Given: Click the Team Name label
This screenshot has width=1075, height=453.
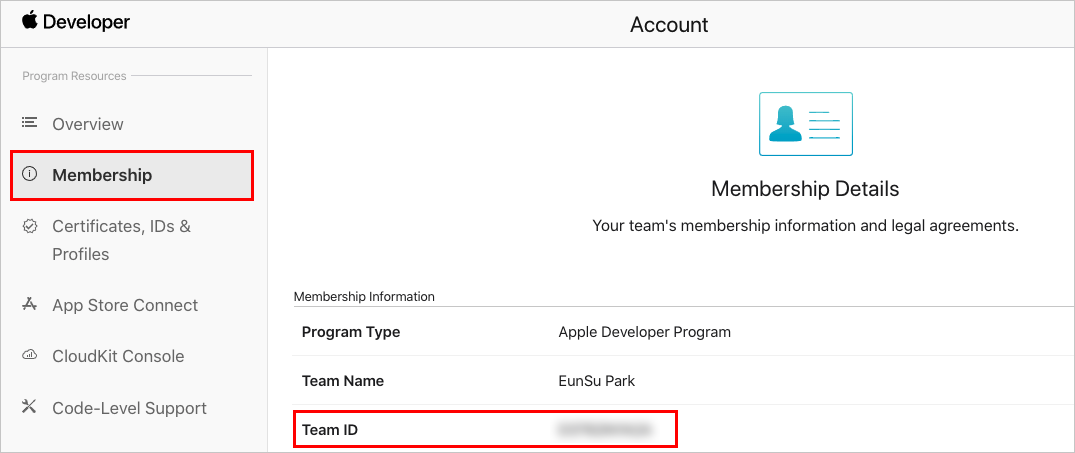Looking at the screenshot, I should [x=343, y=381].
